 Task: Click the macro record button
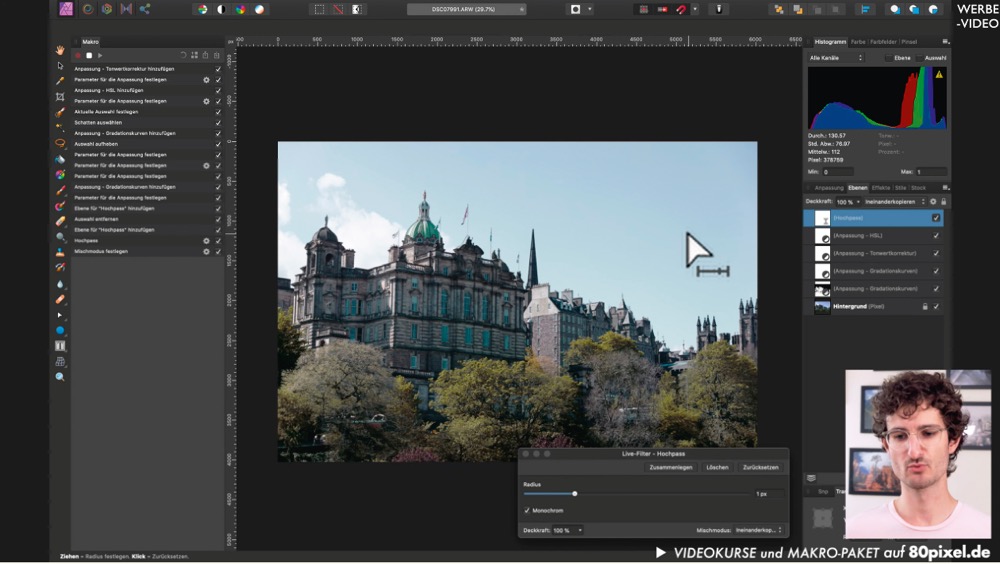point(78,55)
